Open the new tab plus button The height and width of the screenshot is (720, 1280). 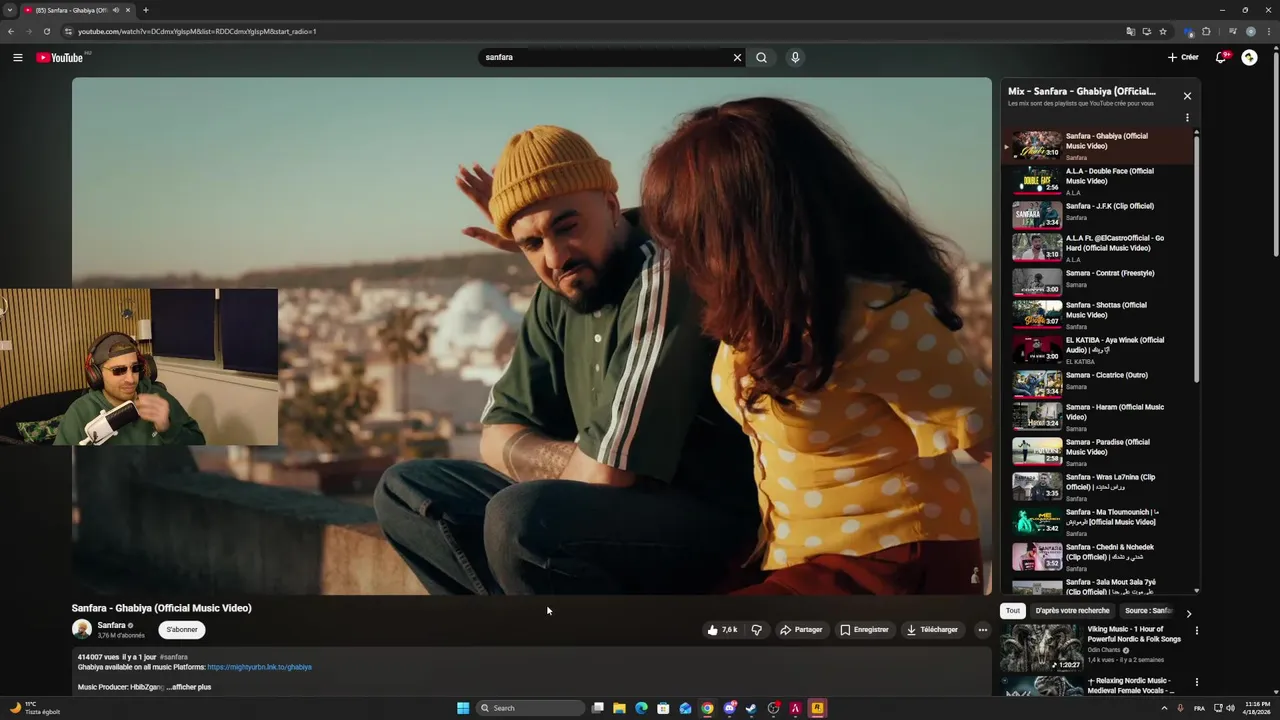(x=145, y=10)
